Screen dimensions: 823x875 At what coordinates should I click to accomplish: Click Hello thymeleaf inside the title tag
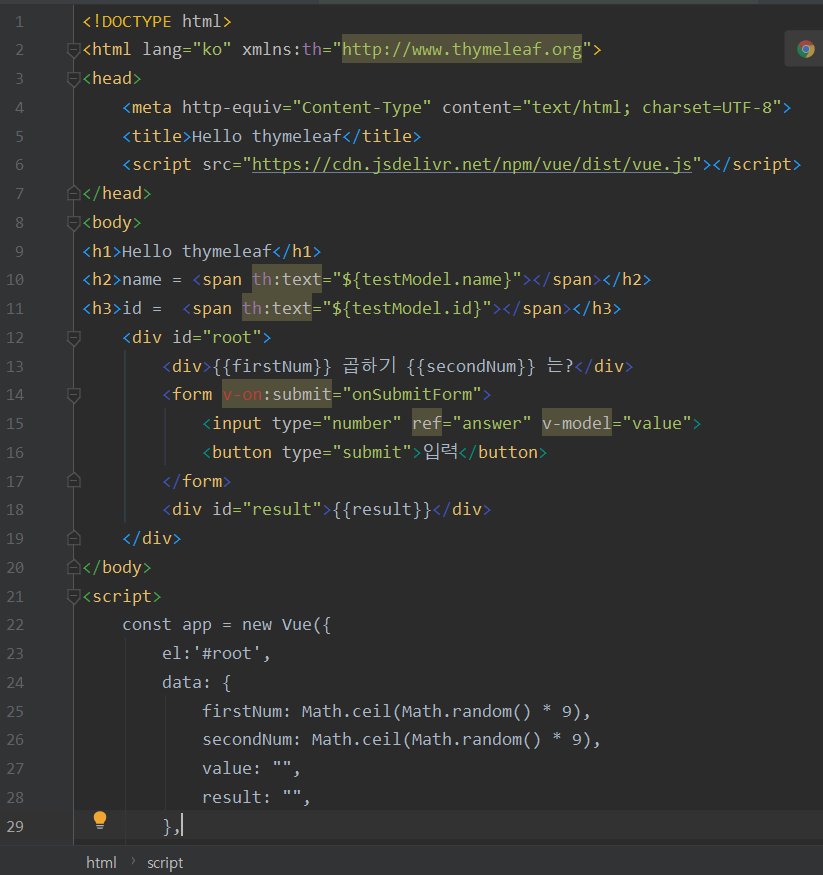coord(267,136)
